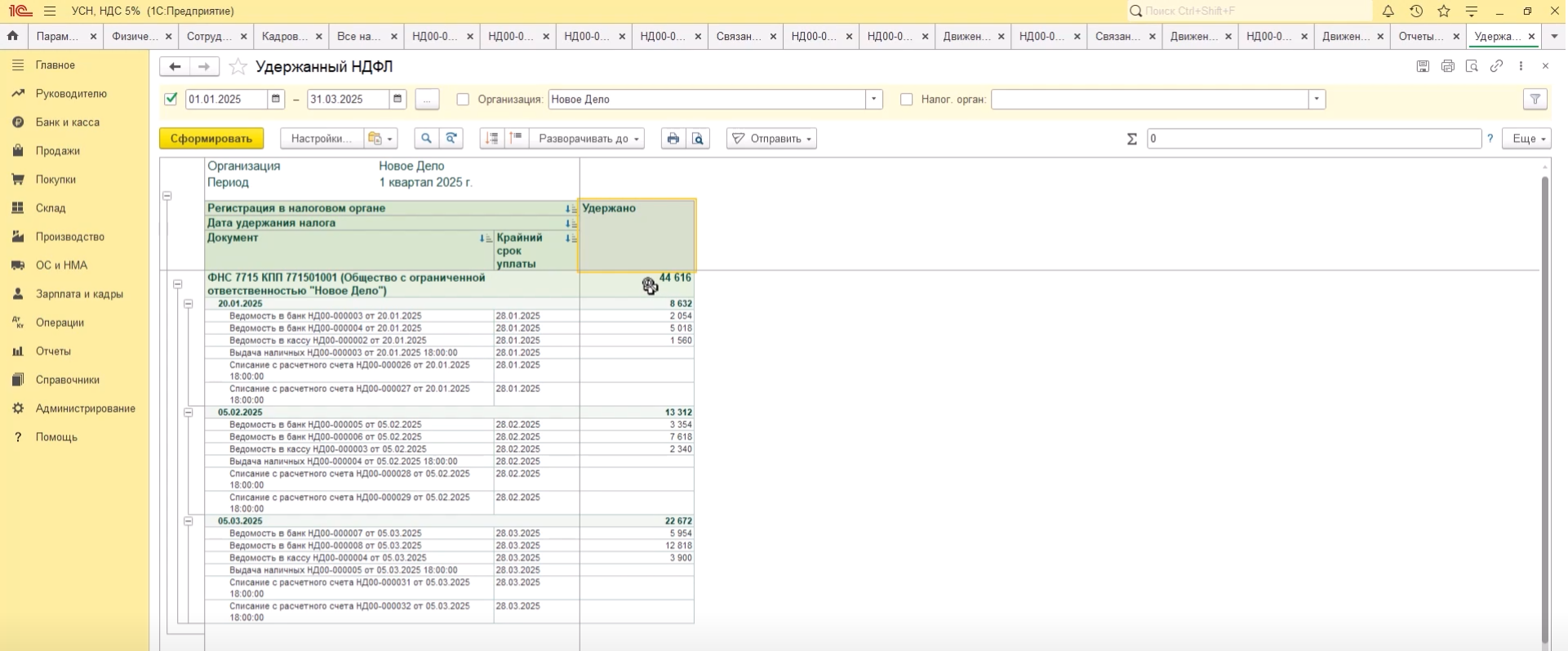This screenshot has width=1568, height=651.
Task: Enable the Организация filter checkbox
Action: [463, 100]
